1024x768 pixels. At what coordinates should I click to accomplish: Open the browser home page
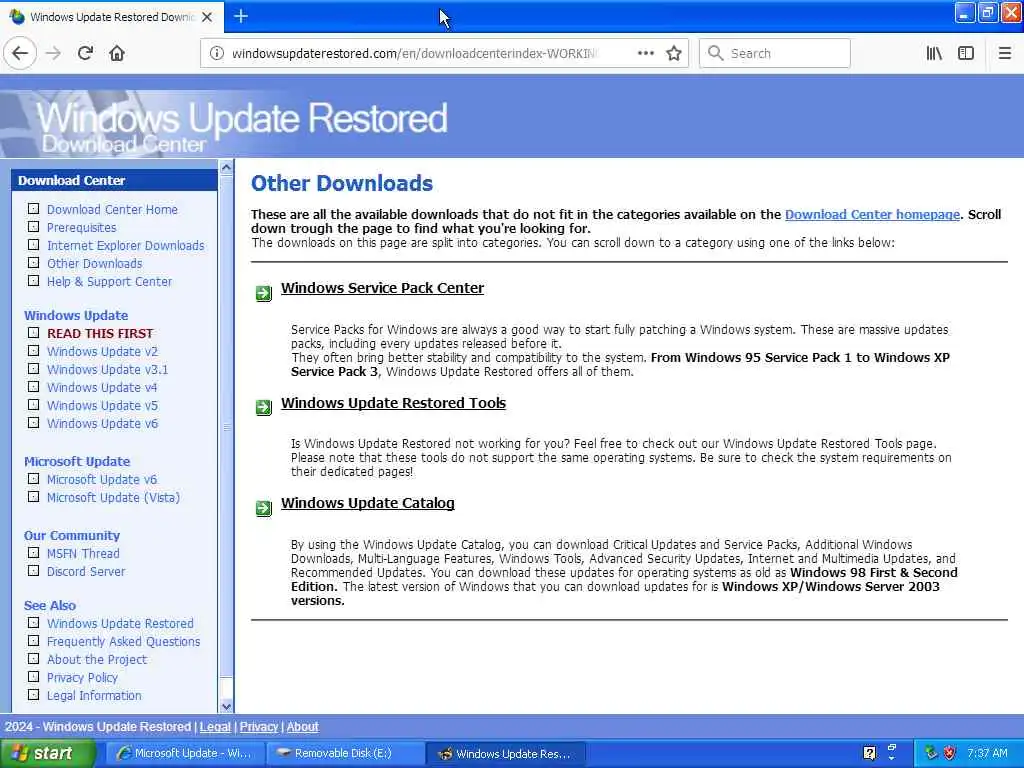pyautogui.click(x=117, y=53)
